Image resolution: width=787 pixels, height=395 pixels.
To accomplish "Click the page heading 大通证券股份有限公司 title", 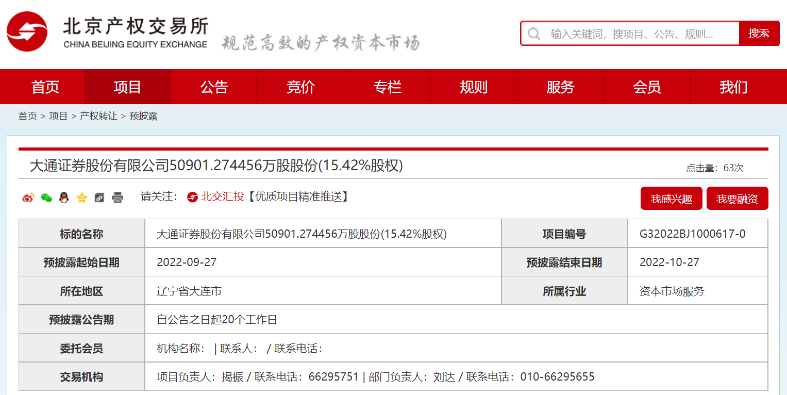I will click(x=216, y=166).
